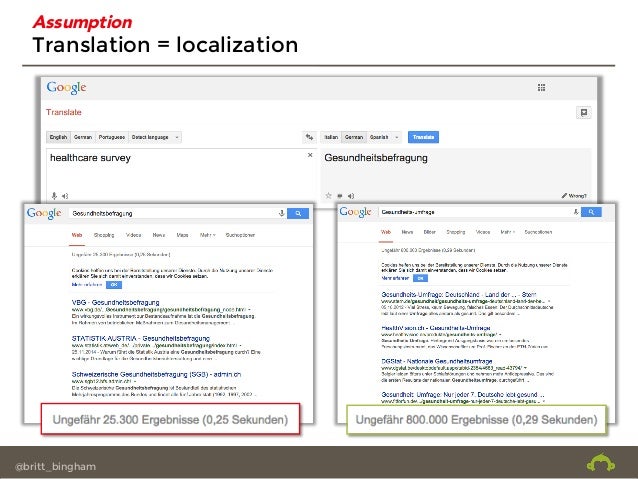Click the Google logo in the Translate window
Viewport: 638px width, 479px height.
[66, 87]
